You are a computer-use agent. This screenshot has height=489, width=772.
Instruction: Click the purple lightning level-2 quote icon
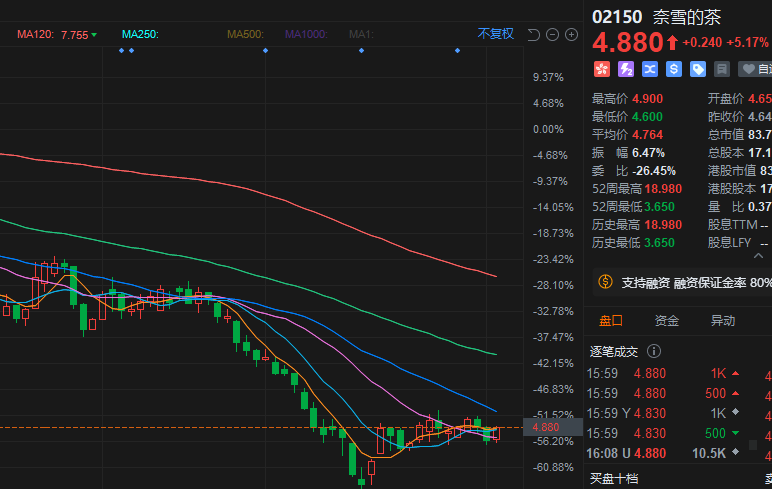(x=626, y=69)
